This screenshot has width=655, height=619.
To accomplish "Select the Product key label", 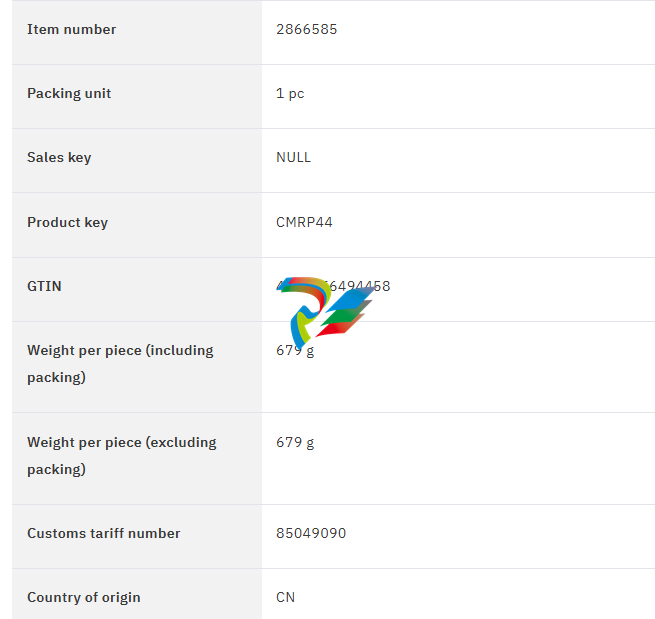I will 67,222.
